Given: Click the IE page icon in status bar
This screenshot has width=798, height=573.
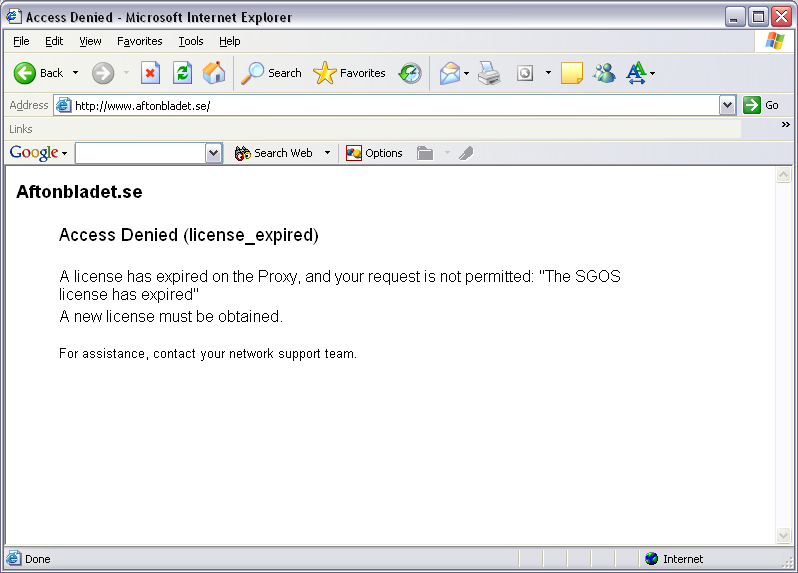Looking at the screenshot, I should point(14,559).
